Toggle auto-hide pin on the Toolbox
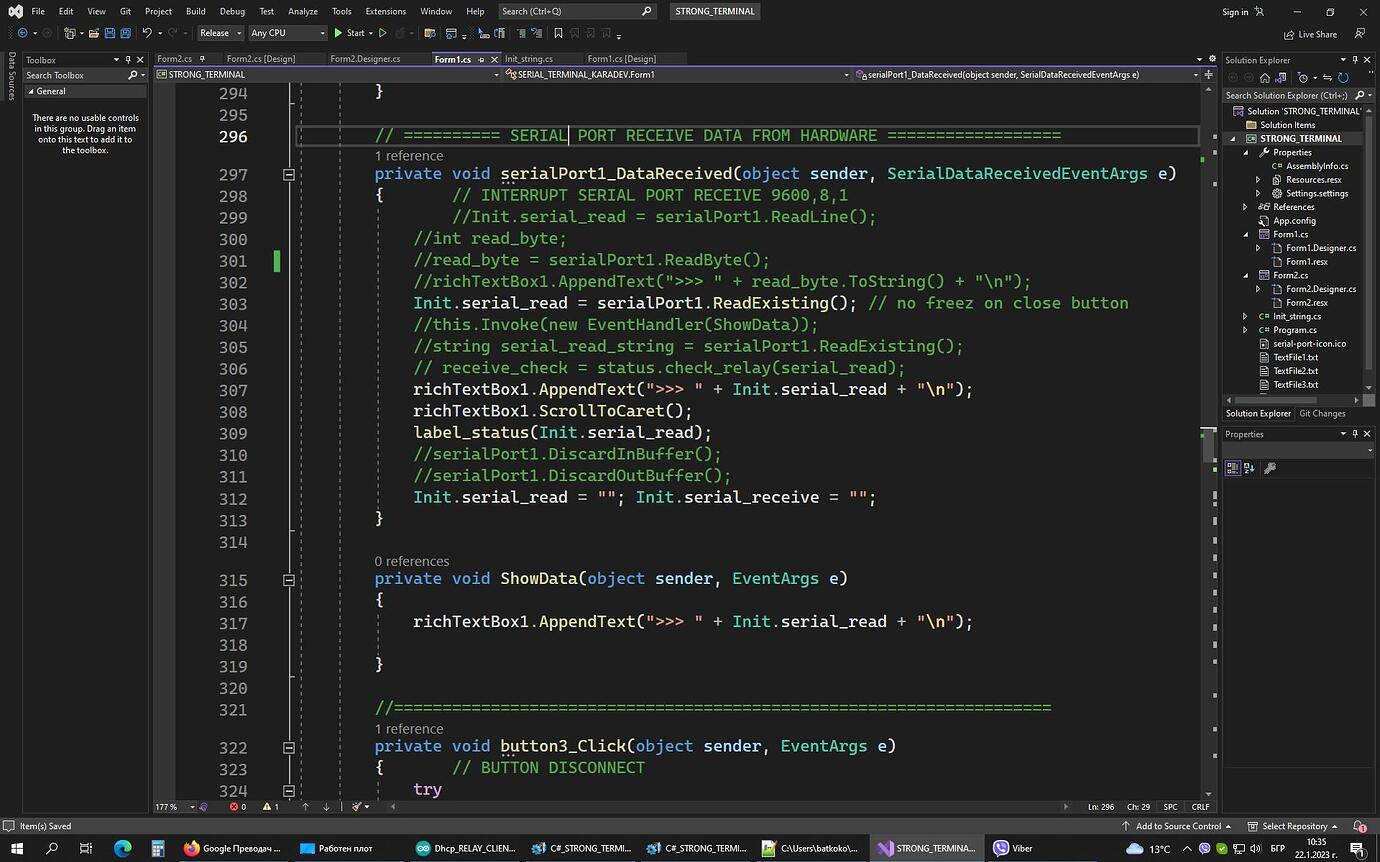 [128, 60]
